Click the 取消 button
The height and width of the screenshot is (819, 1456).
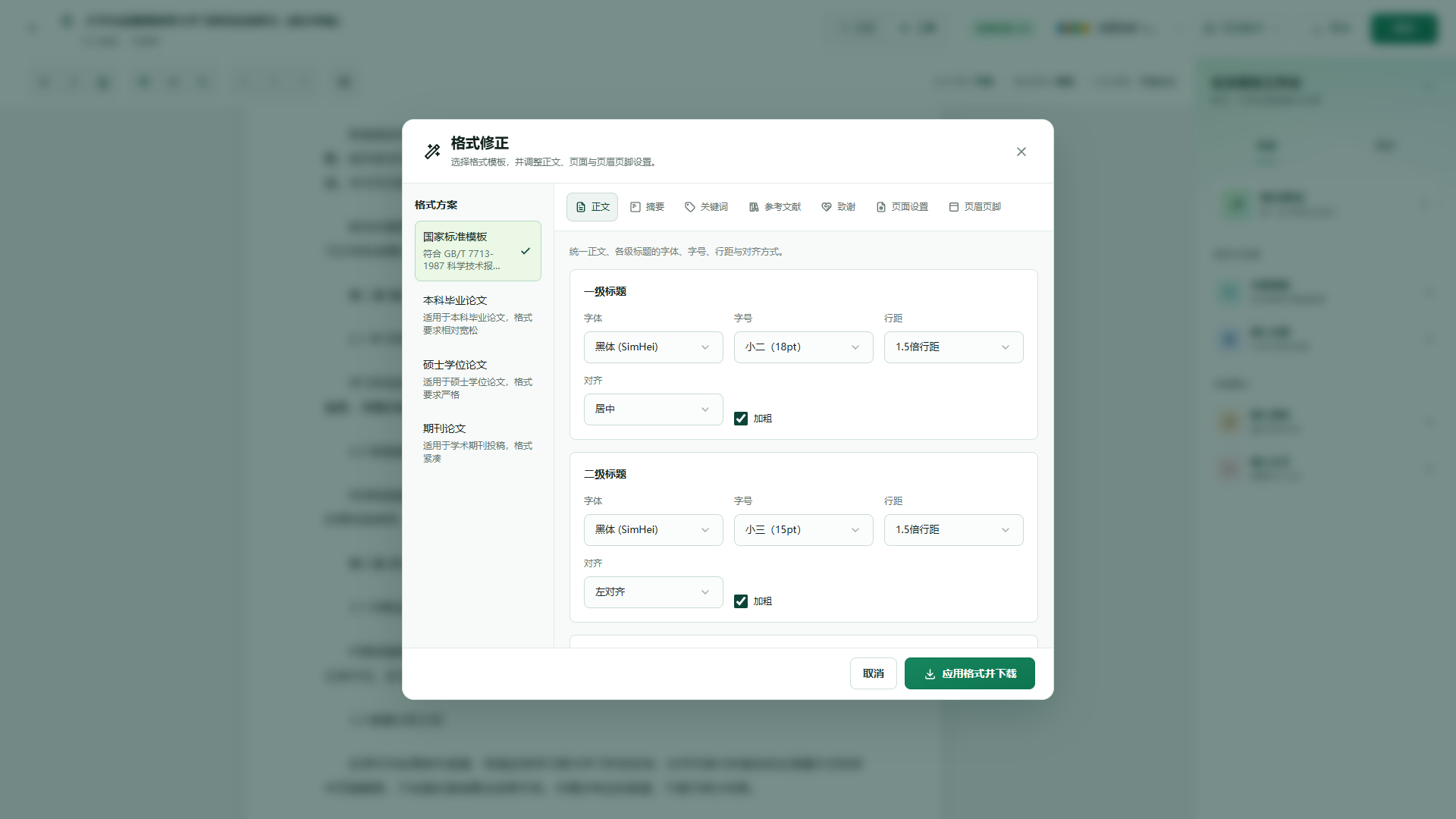[873, 673]
